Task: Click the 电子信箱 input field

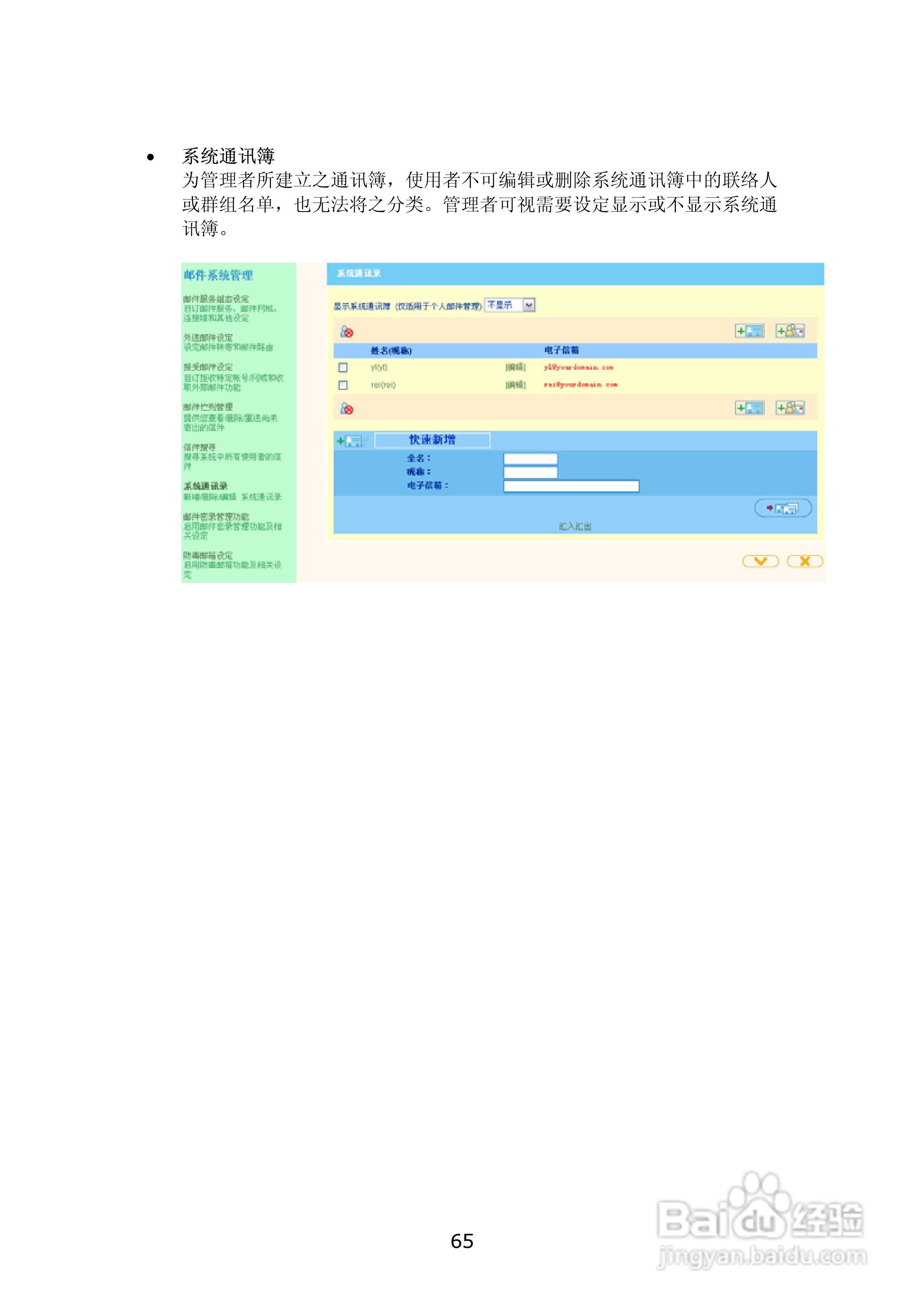Action: [571, 486]
